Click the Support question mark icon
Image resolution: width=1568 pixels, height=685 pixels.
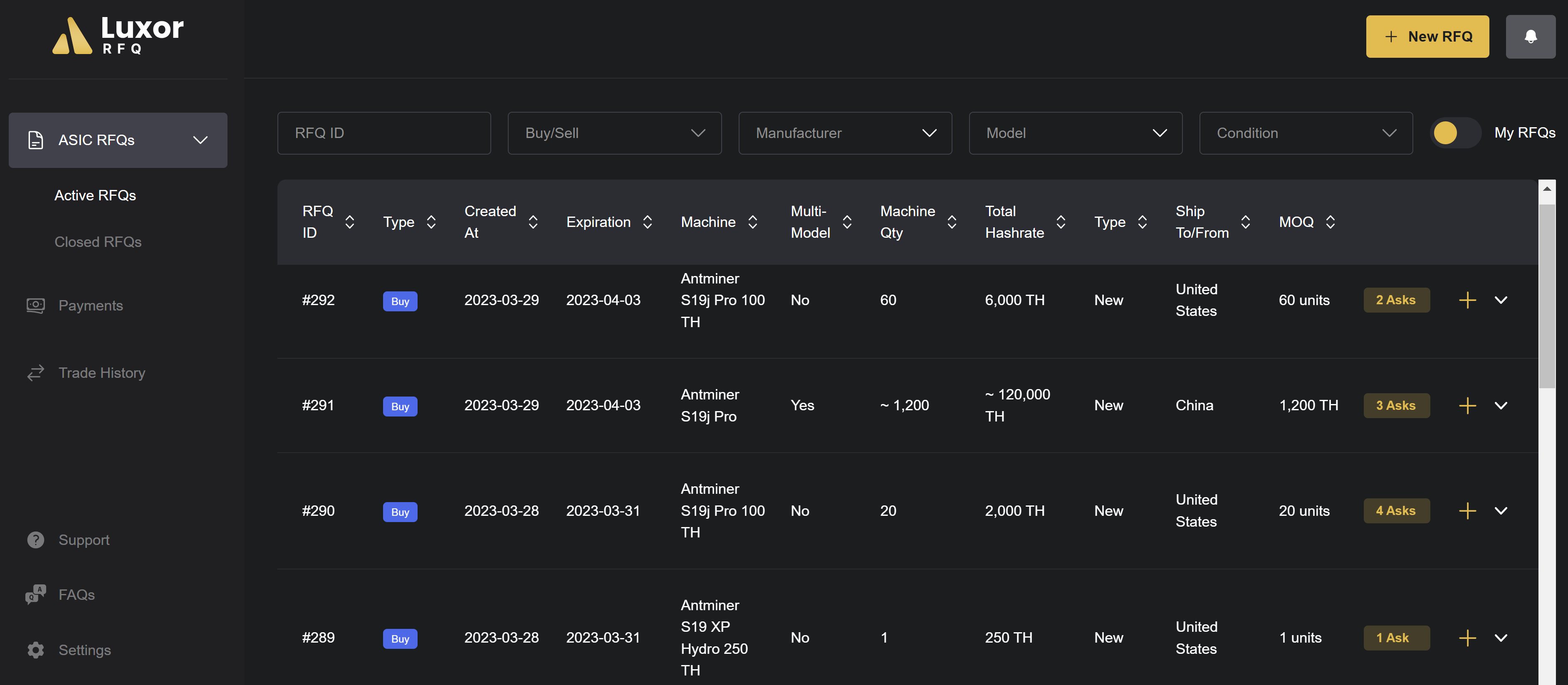pyautogui.click(x=35, y=540)
